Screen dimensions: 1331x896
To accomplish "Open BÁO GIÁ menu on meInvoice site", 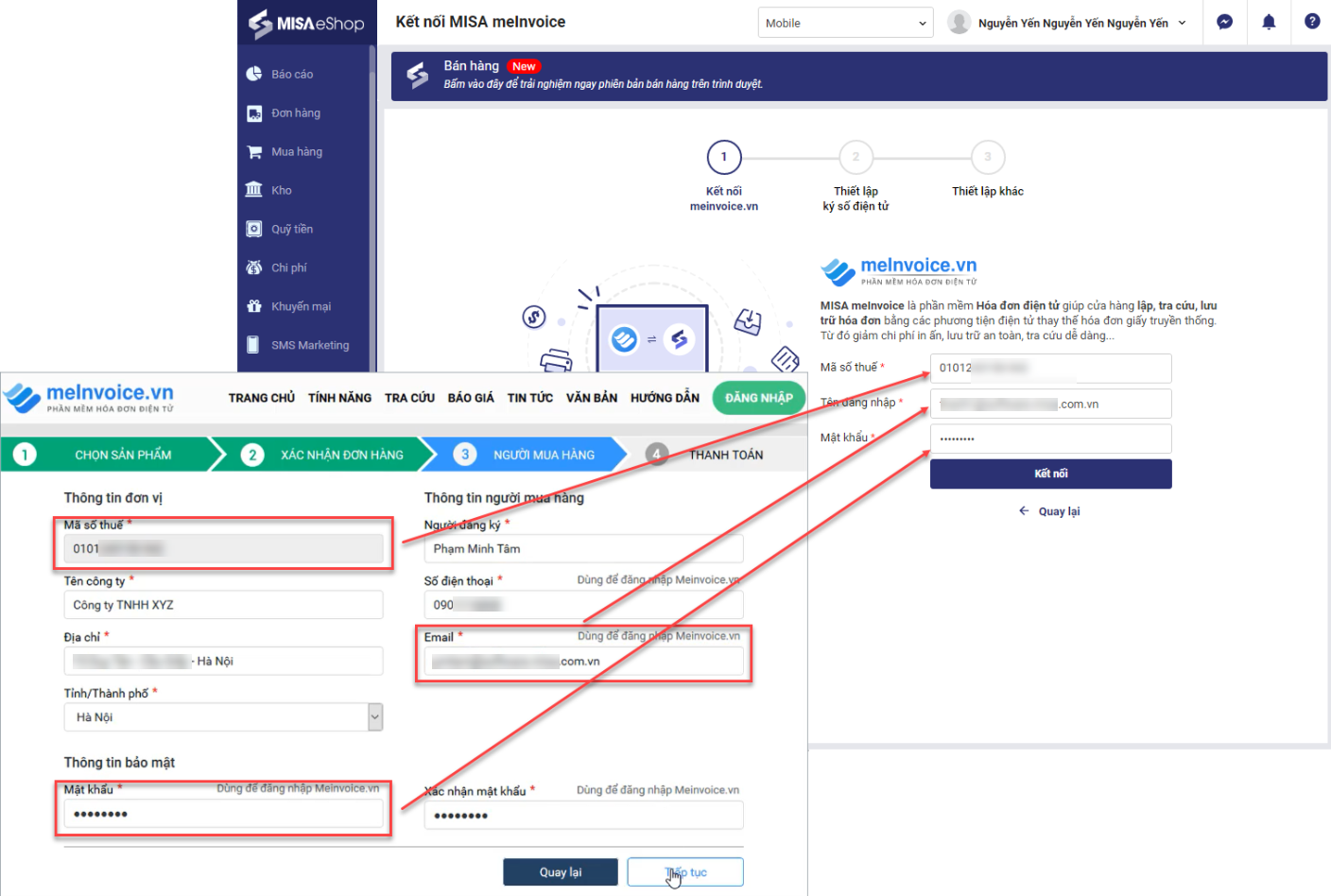I will pos(471,398).
